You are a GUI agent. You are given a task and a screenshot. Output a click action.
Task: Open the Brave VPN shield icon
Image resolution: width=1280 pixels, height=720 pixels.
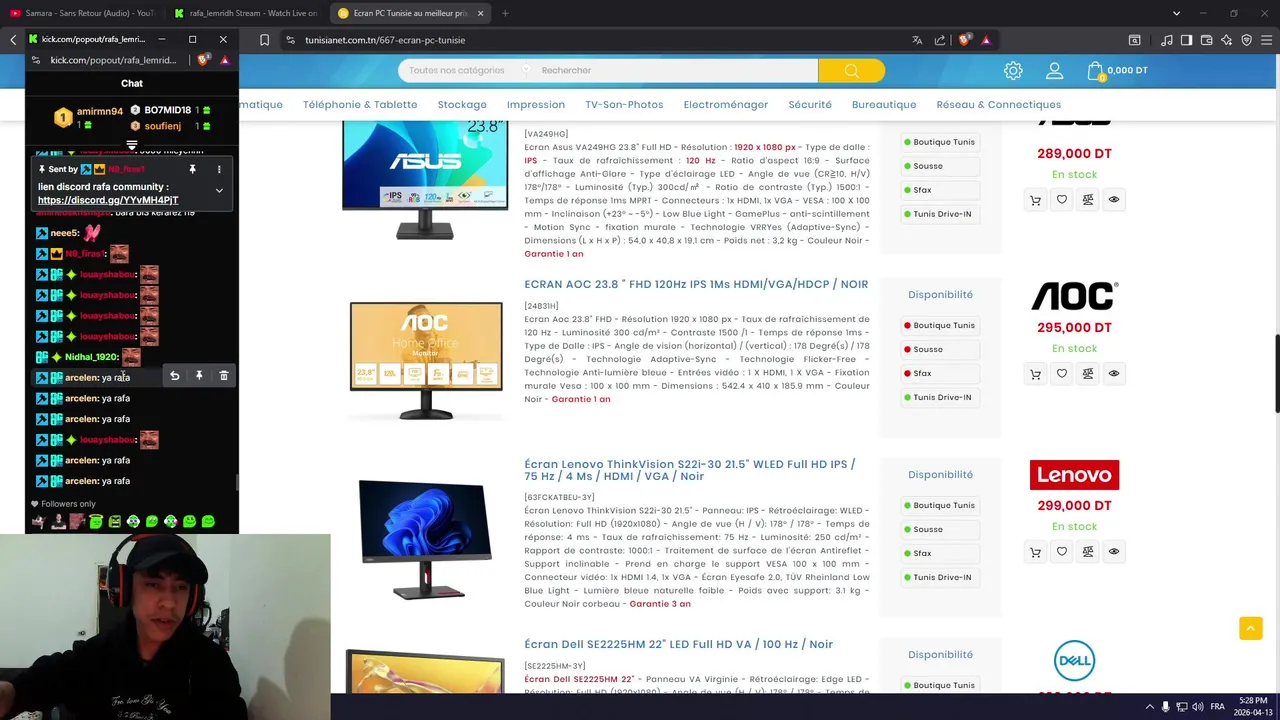[1246, 40]
